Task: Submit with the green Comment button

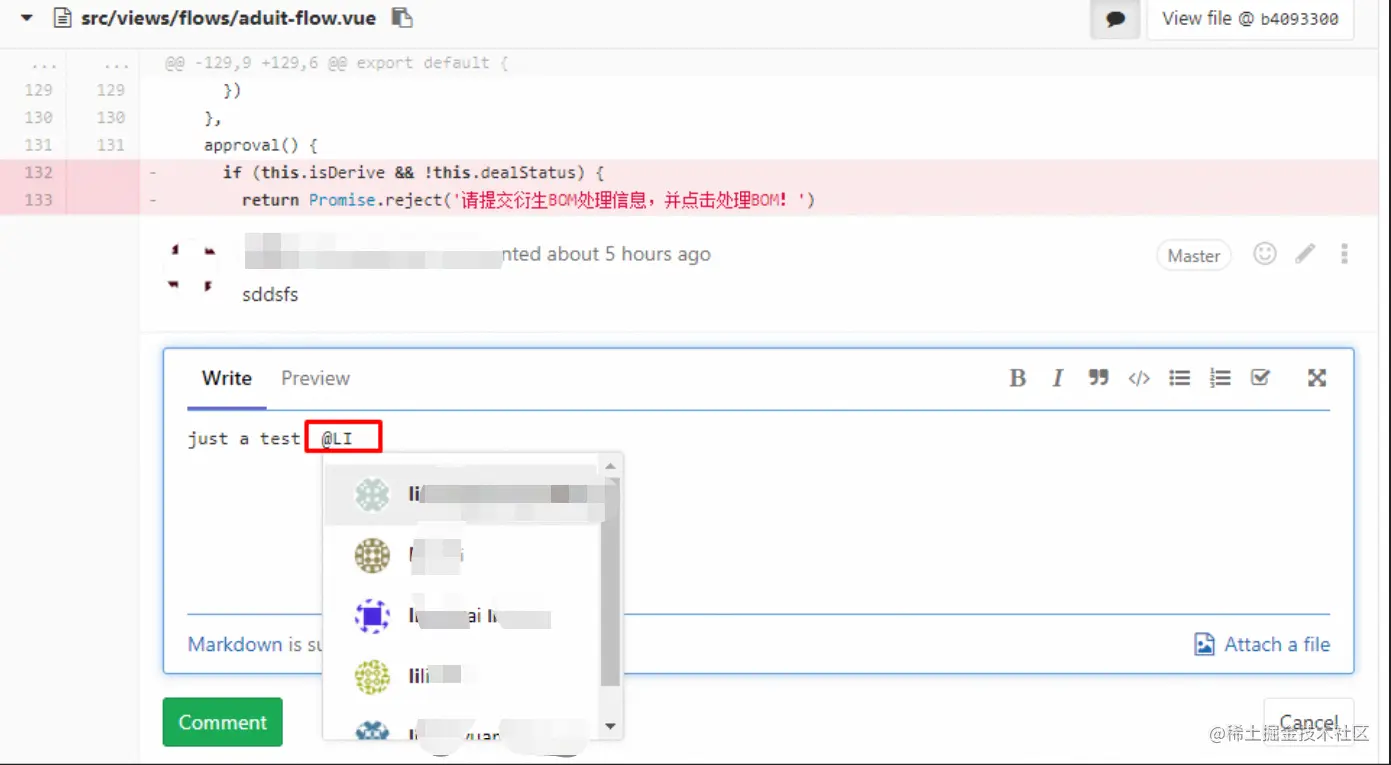Action: tap(222, 722)
